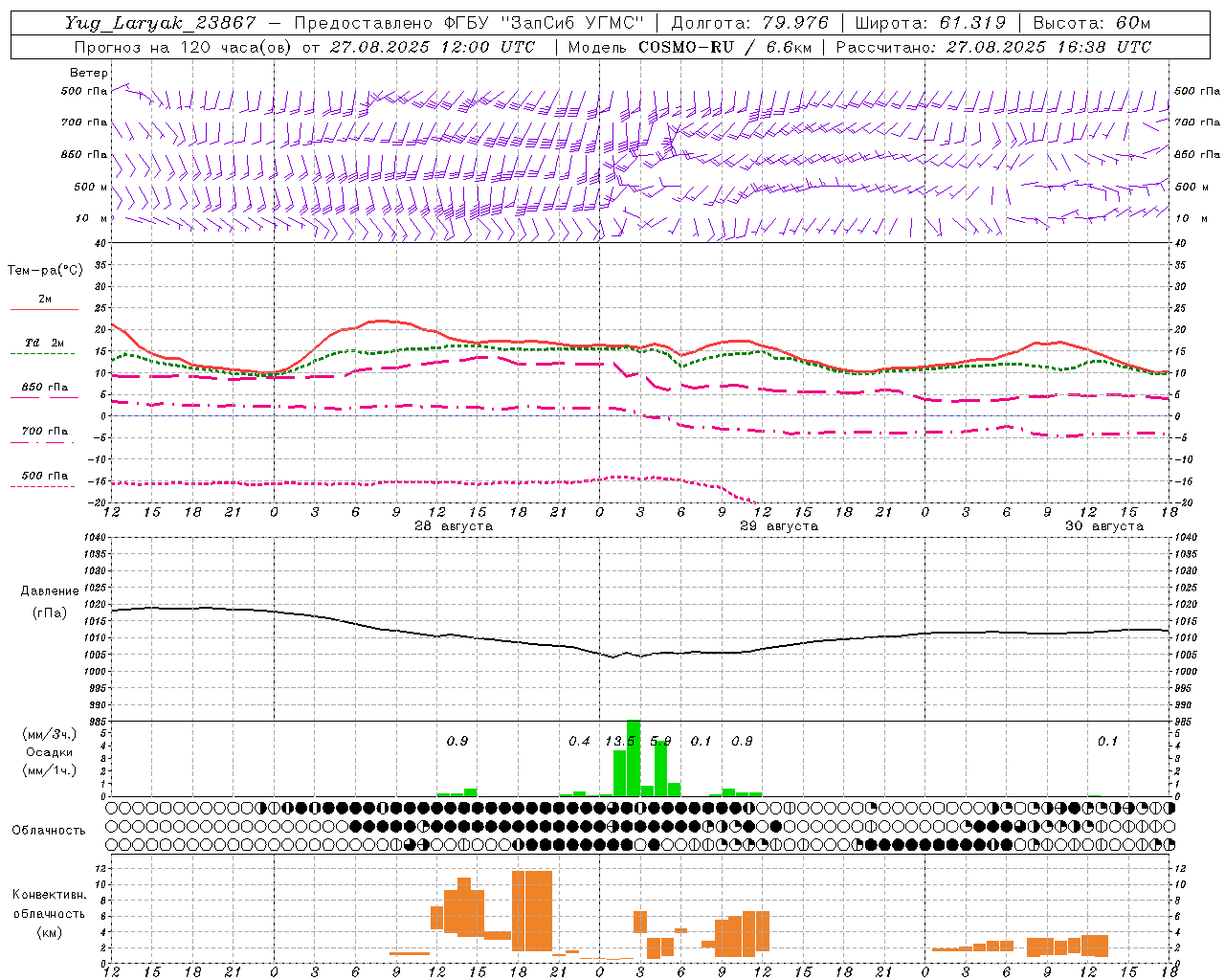Click the 28 августа date label
Image resolution: width=1225 pixels, height=980 pixels.
(454, 526)
